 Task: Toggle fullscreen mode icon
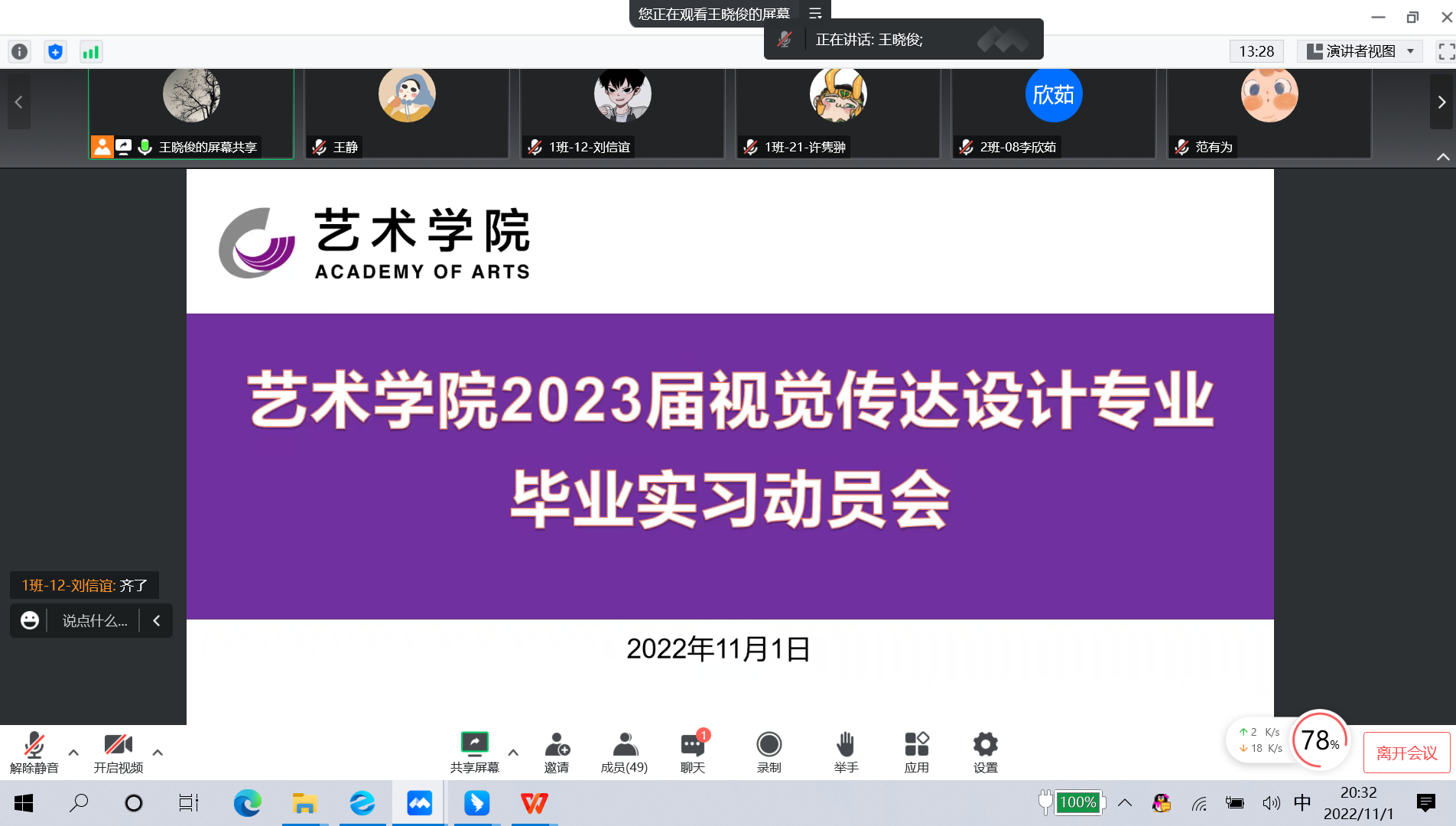[1445, 51]
